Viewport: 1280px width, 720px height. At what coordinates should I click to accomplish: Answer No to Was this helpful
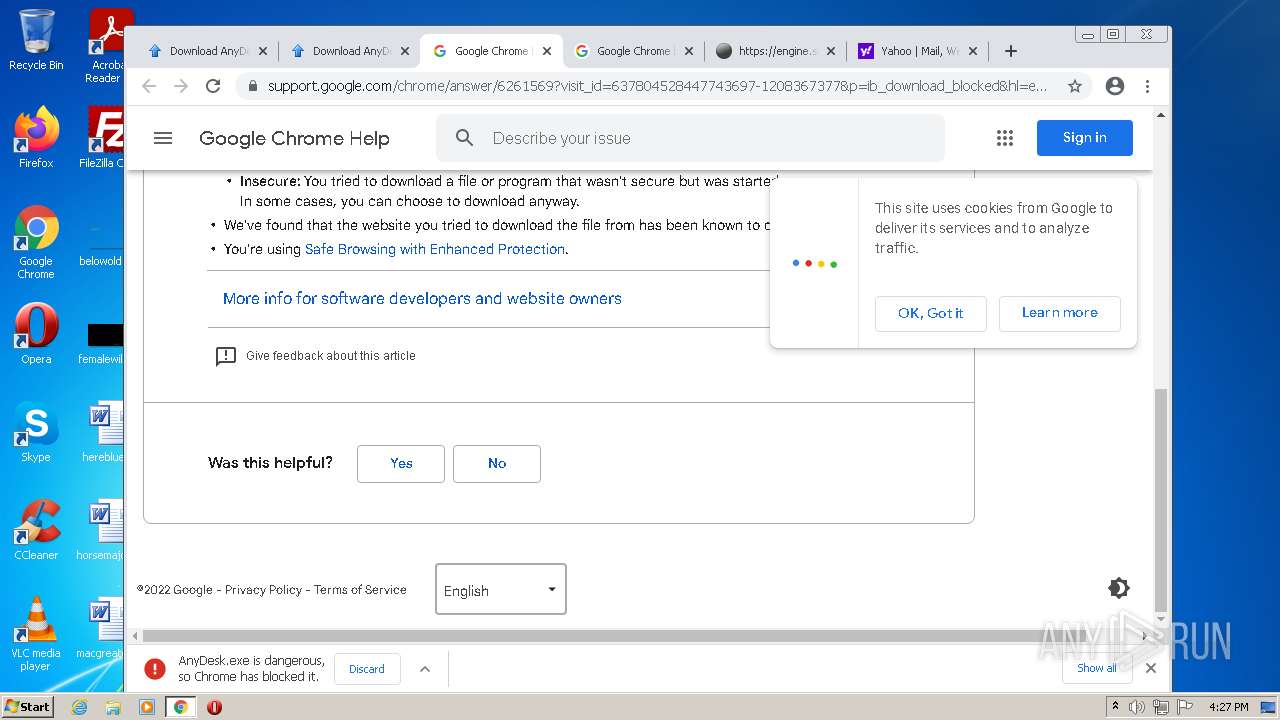pyautogui.click(x=497, y=463)
